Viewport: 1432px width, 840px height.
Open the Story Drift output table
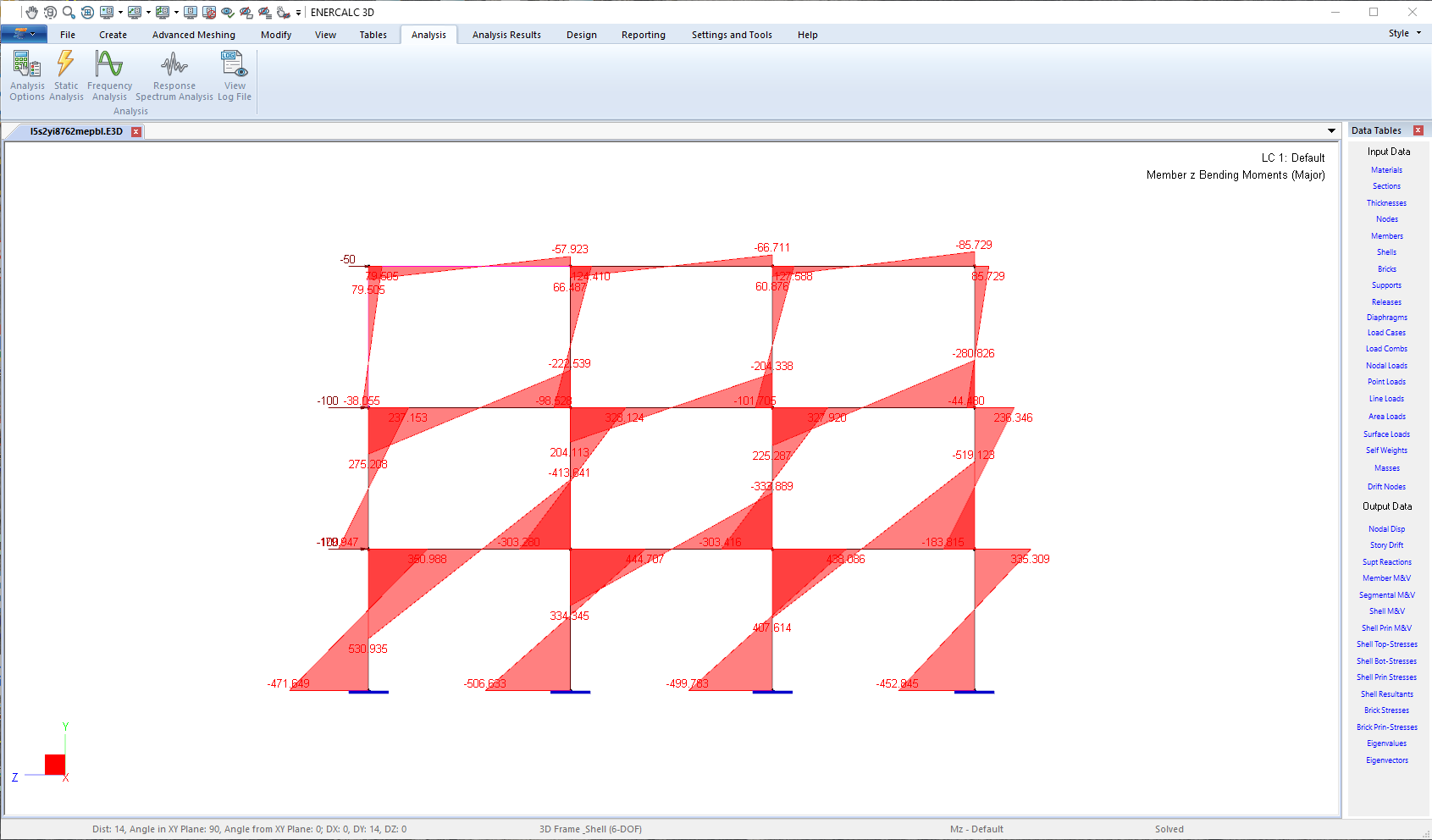[x=1386, y=545]
